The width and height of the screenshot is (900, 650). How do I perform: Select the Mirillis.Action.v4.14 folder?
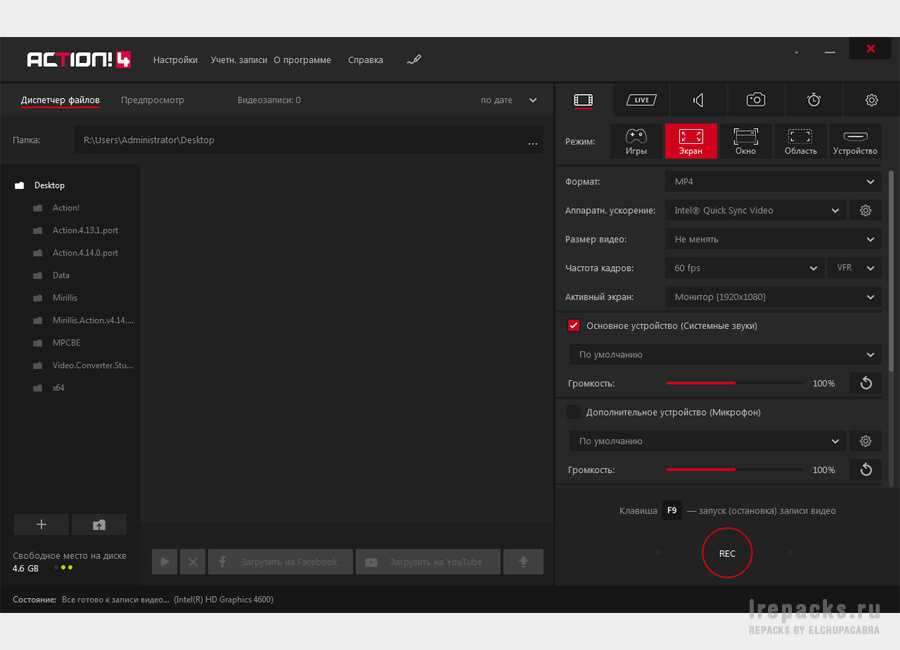pyautogui.click(x=93, y=320)
